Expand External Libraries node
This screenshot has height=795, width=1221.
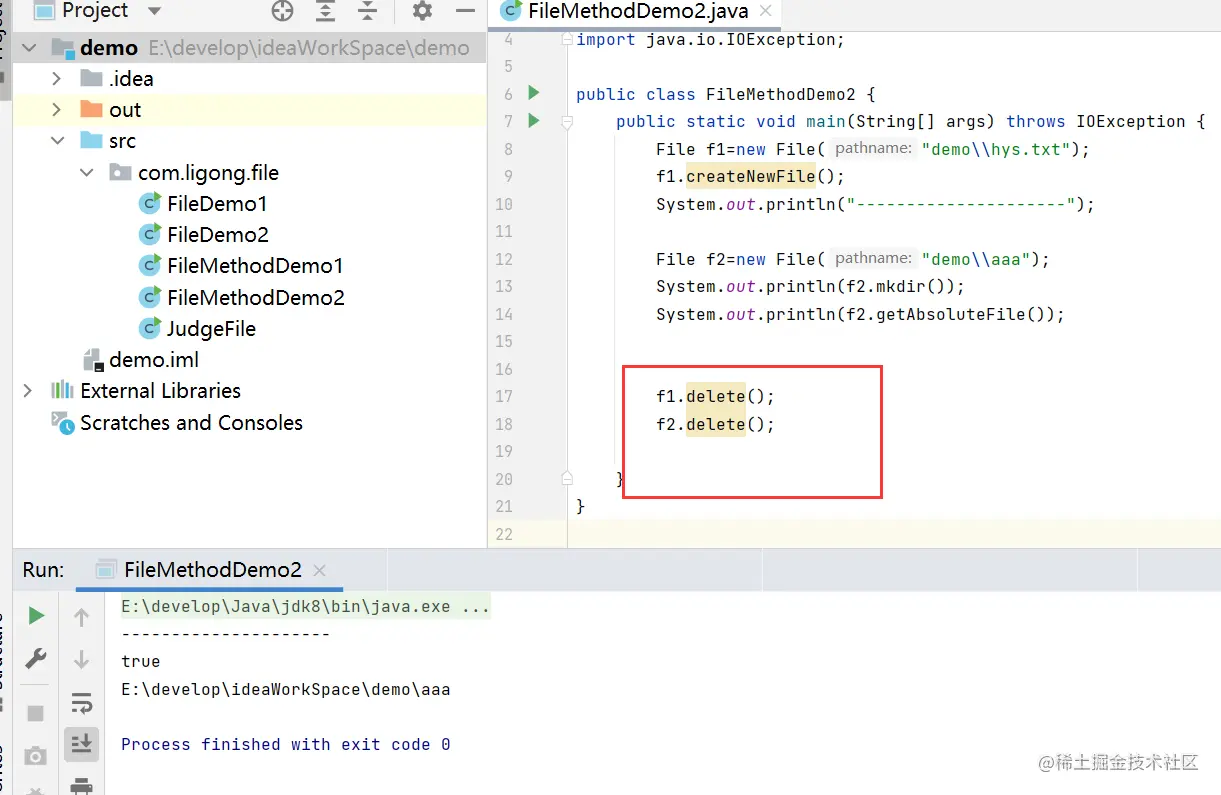pos(28,391)
